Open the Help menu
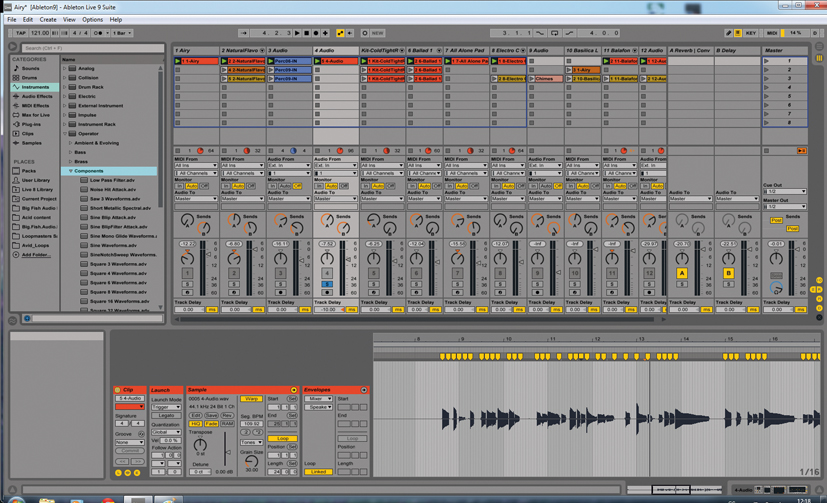 (116, 20)
